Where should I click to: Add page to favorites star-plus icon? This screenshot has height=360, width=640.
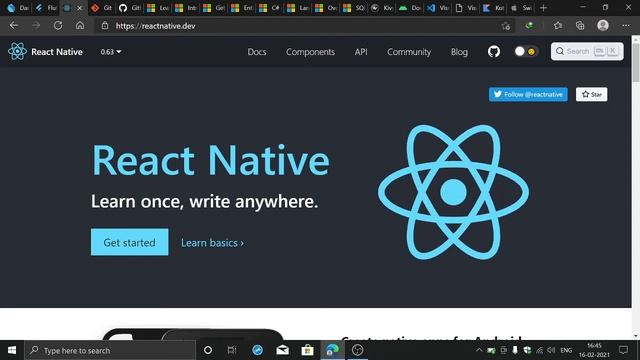506,26
